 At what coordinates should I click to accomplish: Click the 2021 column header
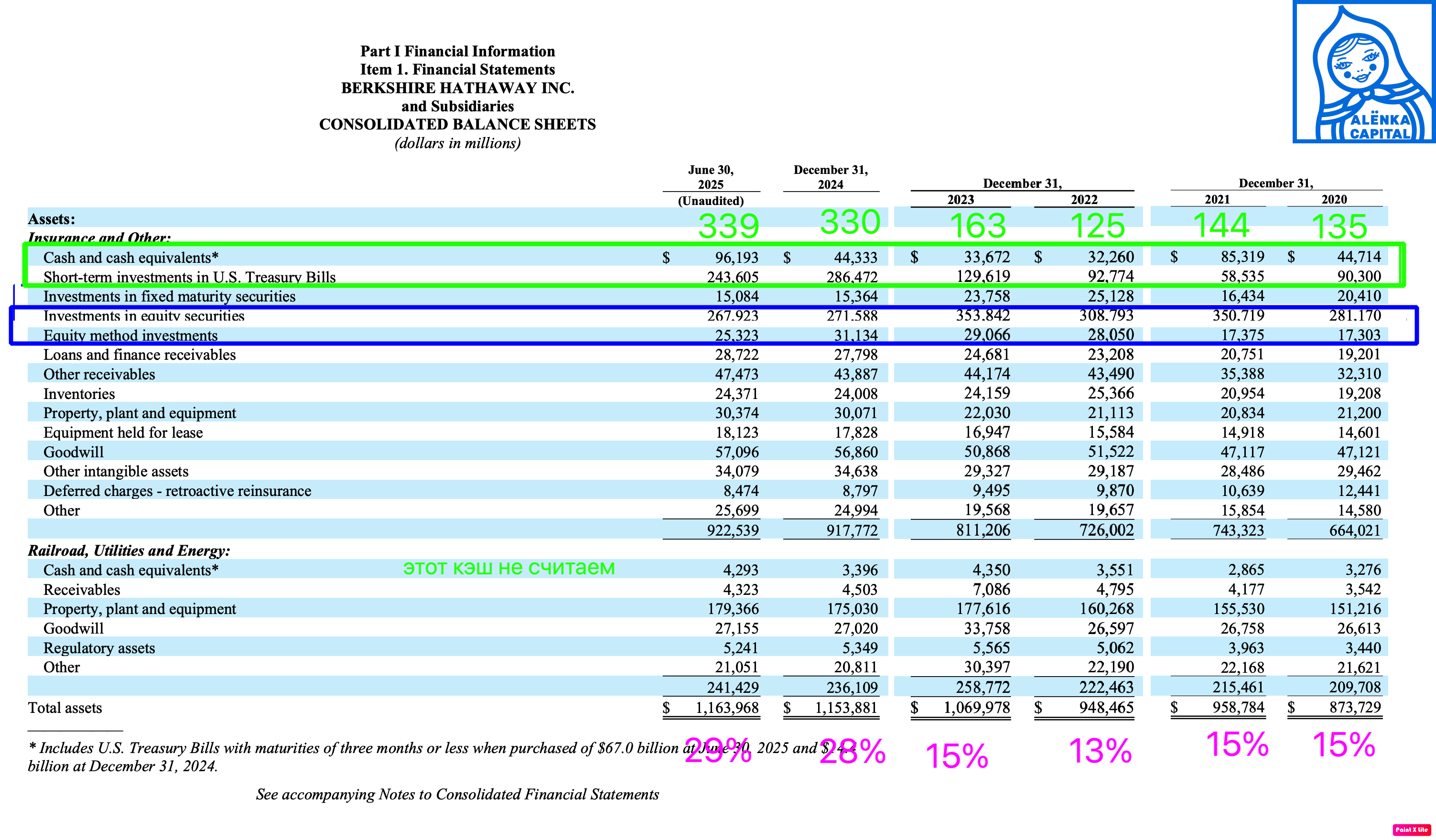[1217, 199]
